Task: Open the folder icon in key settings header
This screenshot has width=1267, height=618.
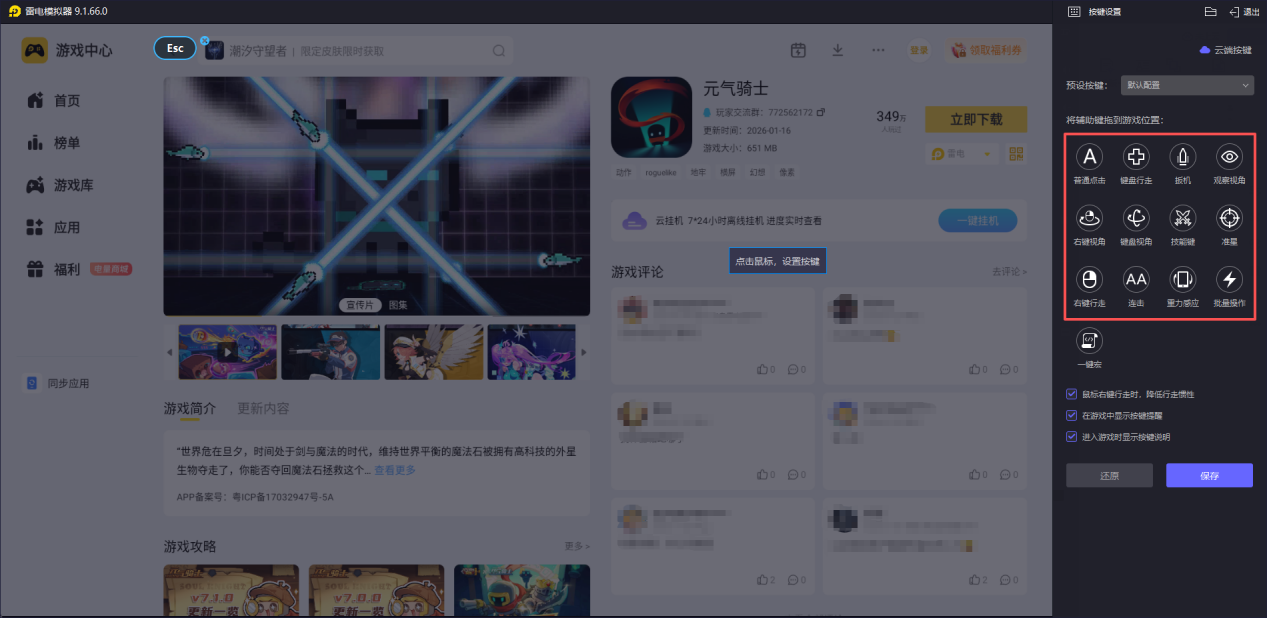Action: 1211,11
